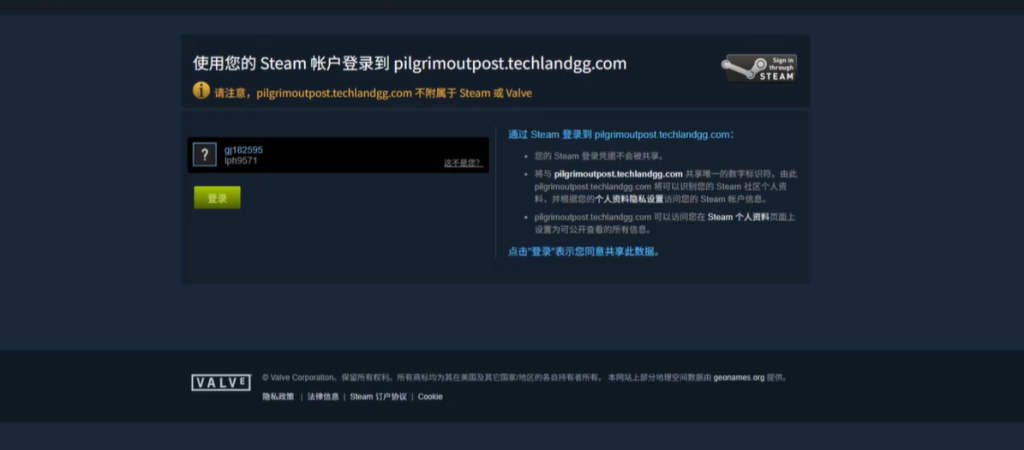Open the 隐私政策 footer link
The height and width of the screenshot is (450, 1024).
pos(278,396)
